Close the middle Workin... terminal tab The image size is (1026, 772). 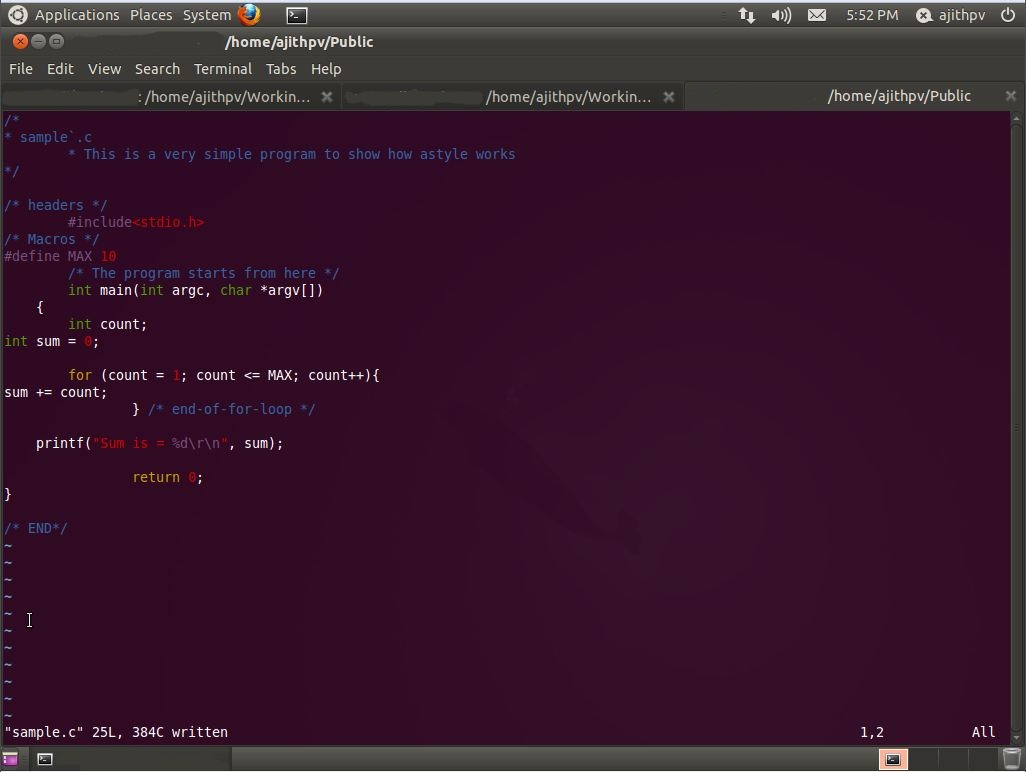click(669, 96)
